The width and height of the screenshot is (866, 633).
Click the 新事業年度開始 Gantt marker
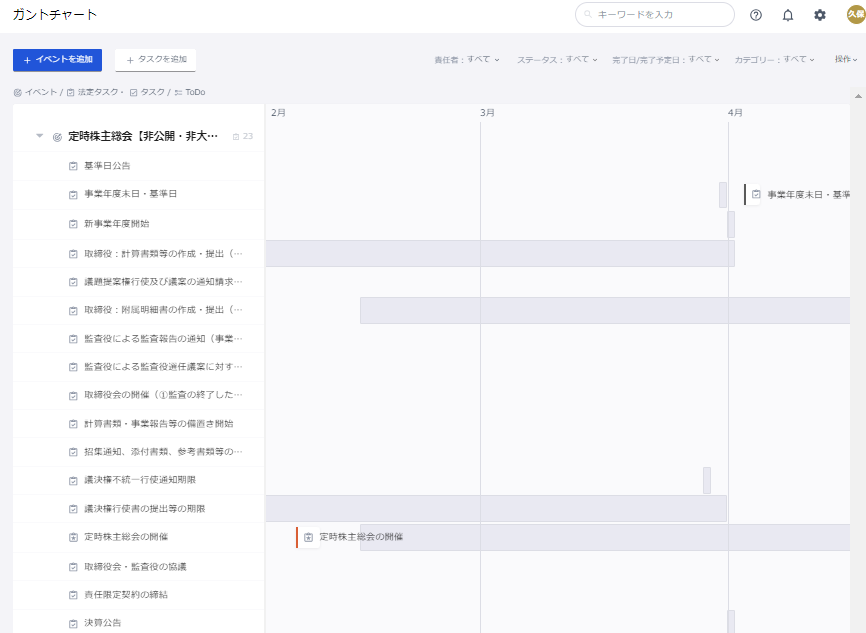[731, 224]
